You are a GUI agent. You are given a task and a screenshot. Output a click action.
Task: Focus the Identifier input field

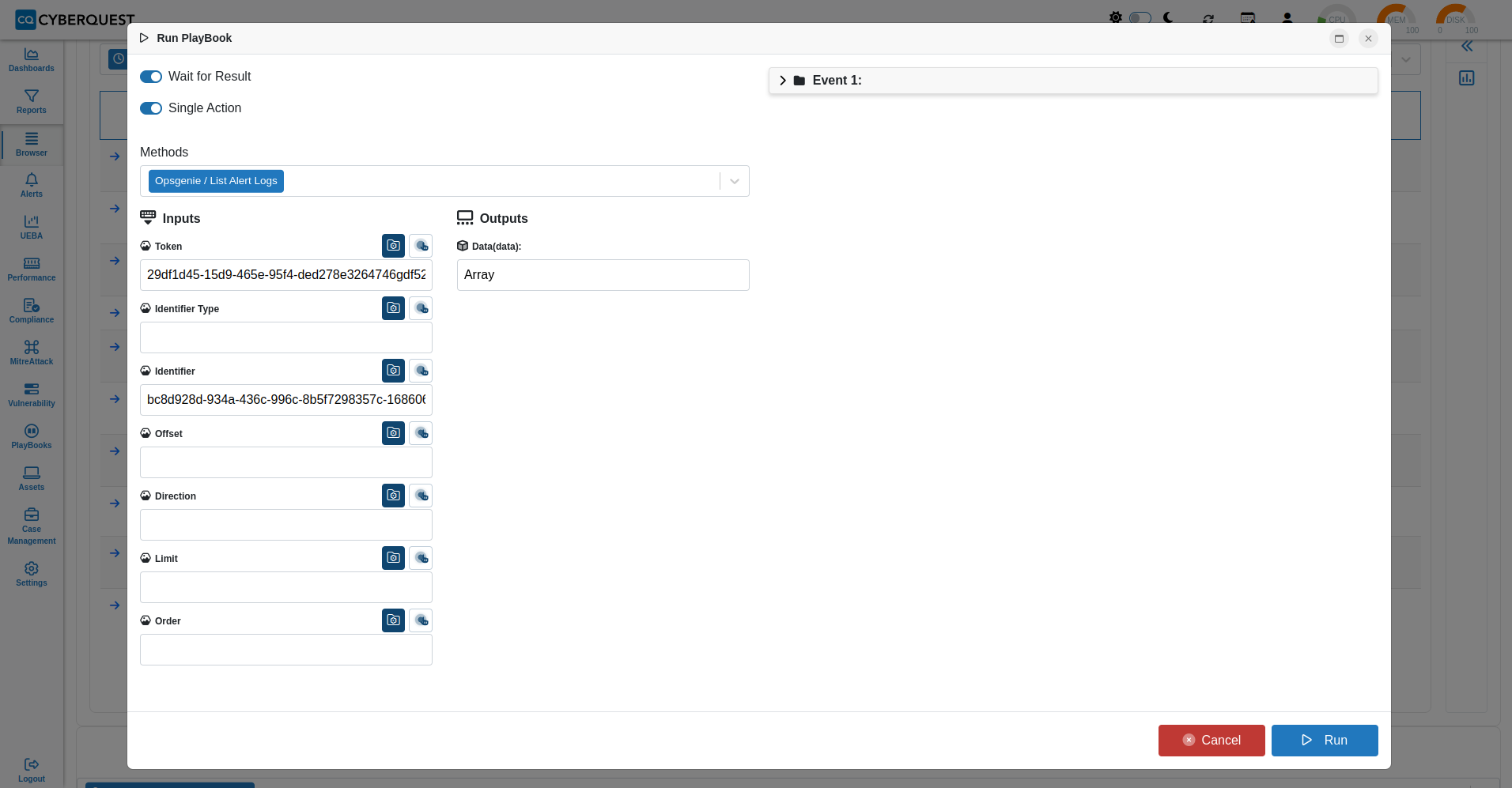(286, 400)
